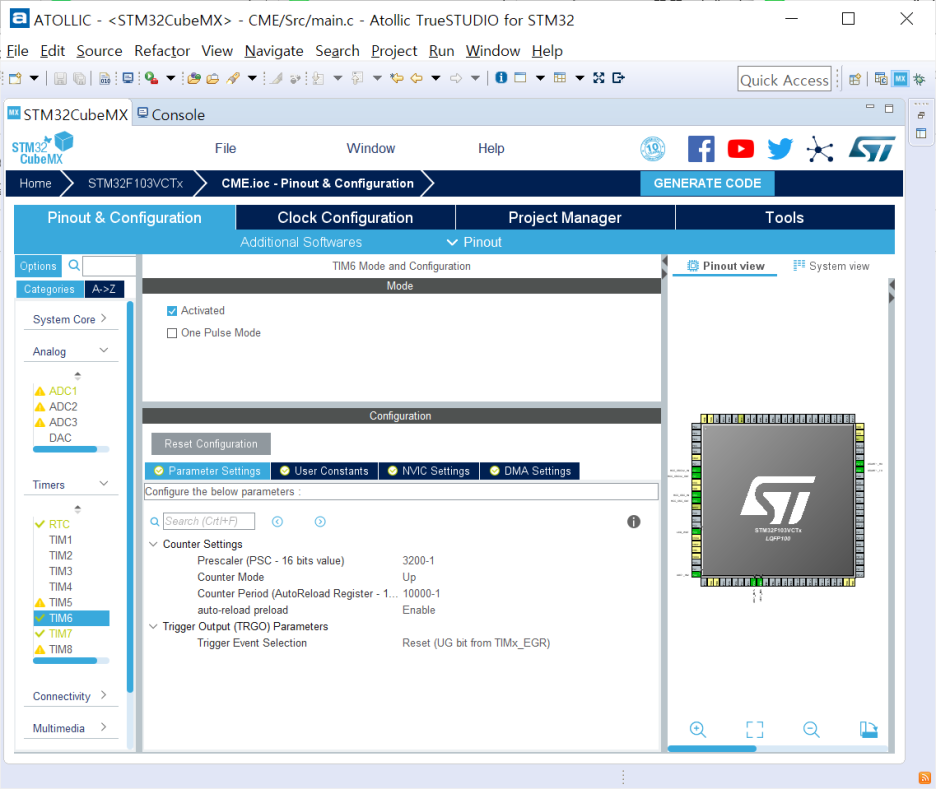Switch peripheral list to A->Z sorting
936x789 pixels.
click(104, 289)
